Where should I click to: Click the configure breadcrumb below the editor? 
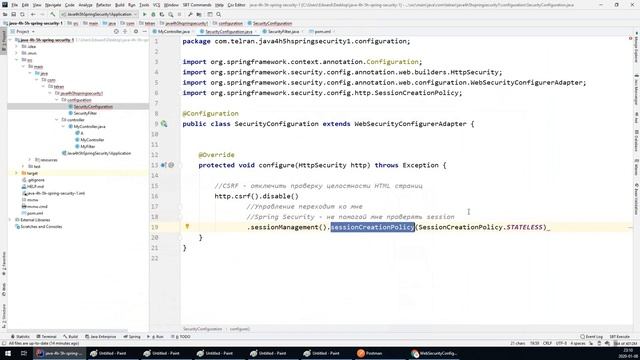coord(240,329)
